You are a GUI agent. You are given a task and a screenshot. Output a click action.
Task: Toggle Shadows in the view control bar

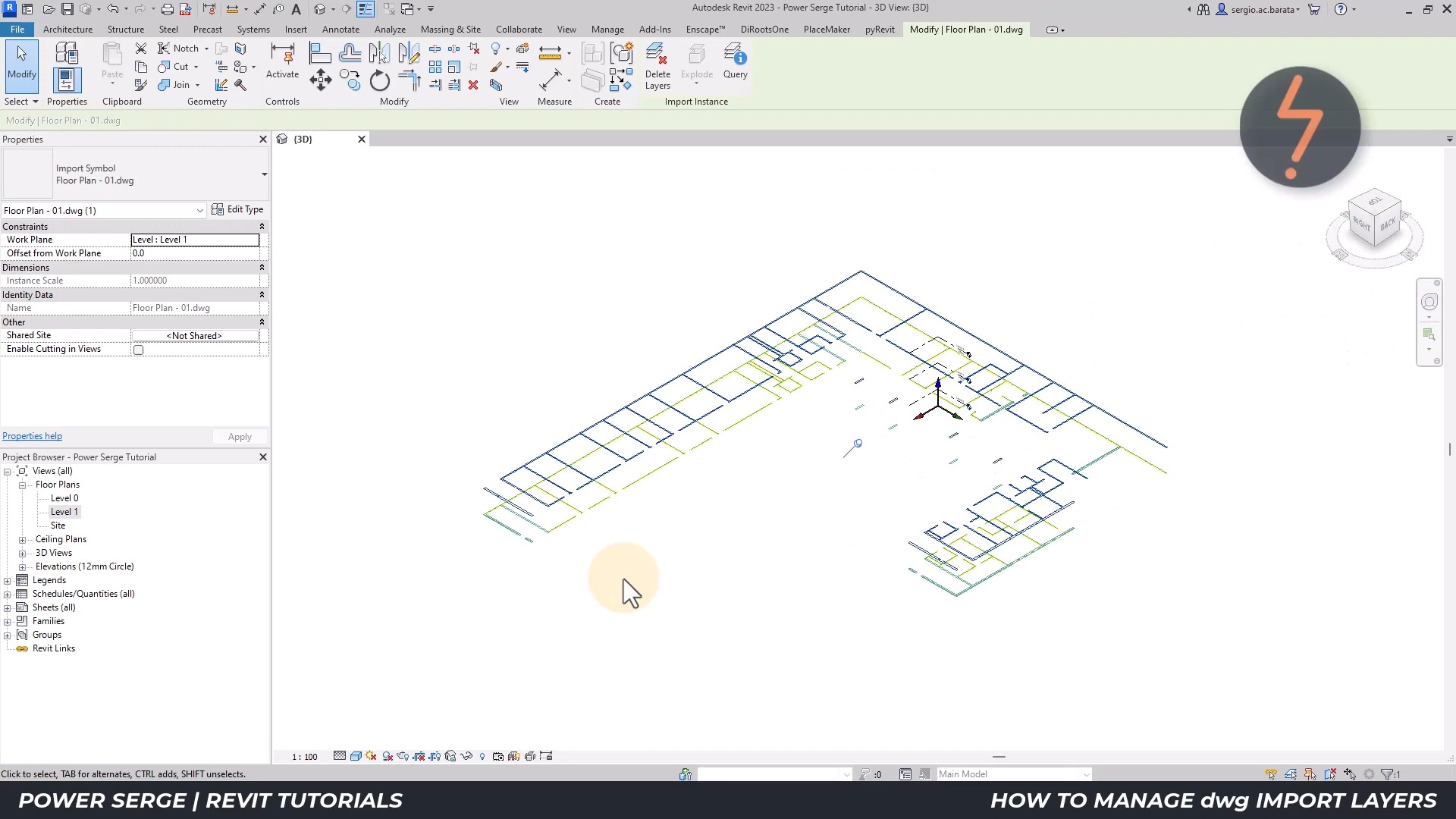(x=387, y=756)
